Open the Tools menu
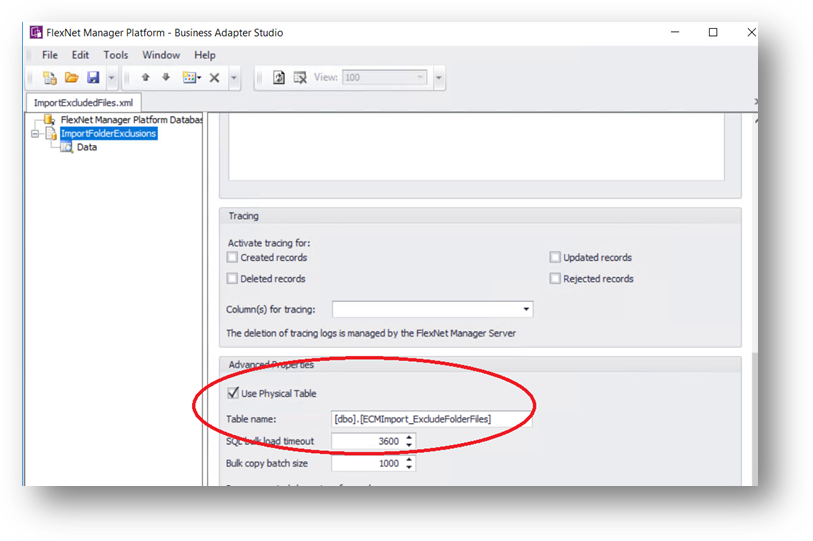This screenshot has height=541, width=813. 116,55
